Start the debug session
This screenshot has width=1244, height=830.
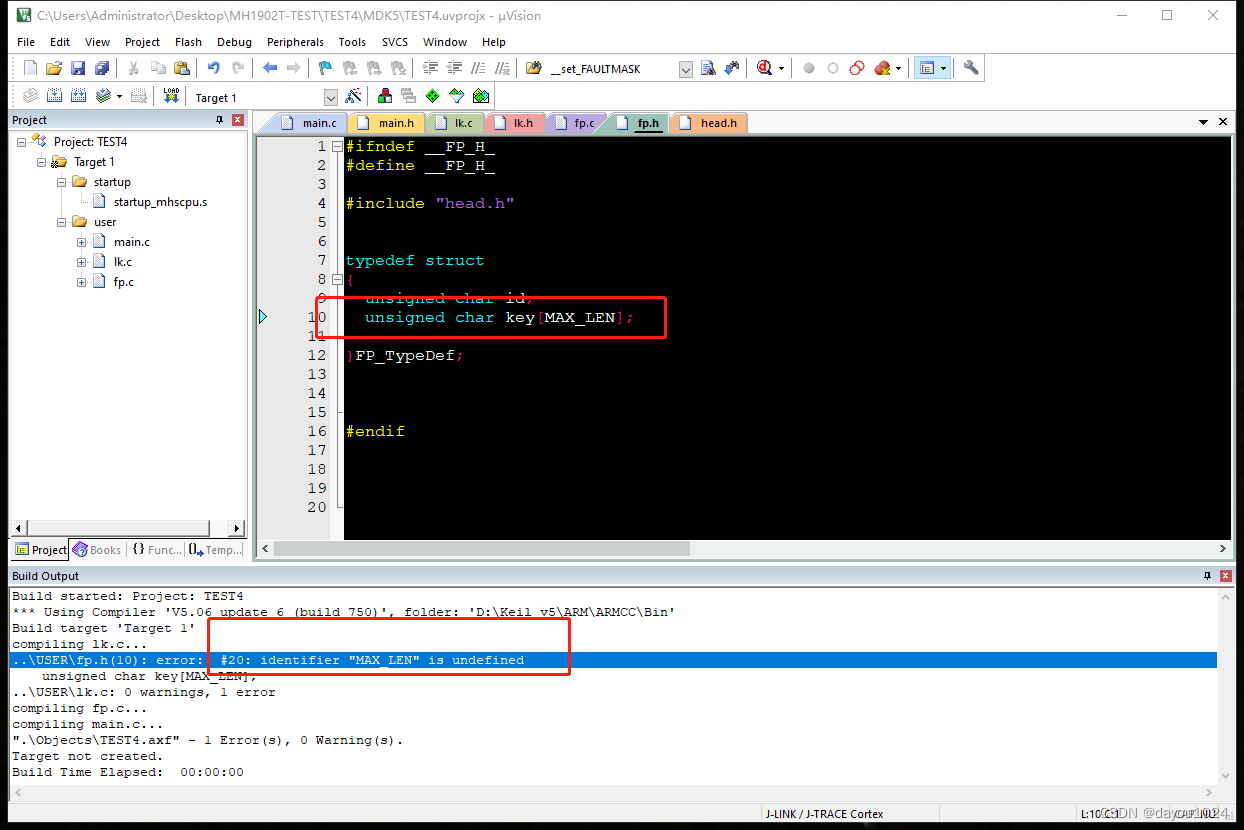coord(765,68)
